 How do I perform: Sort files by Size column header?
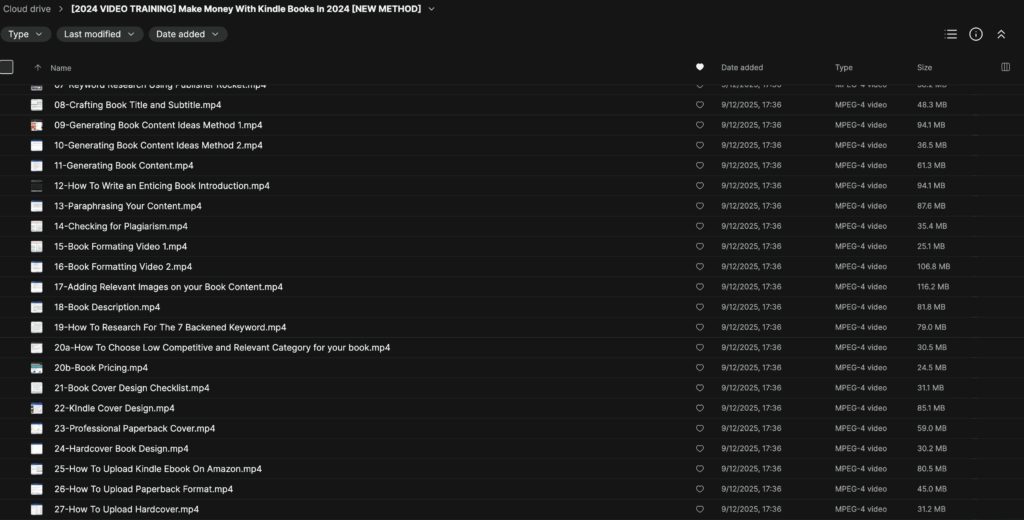click(x=924, y=68)
